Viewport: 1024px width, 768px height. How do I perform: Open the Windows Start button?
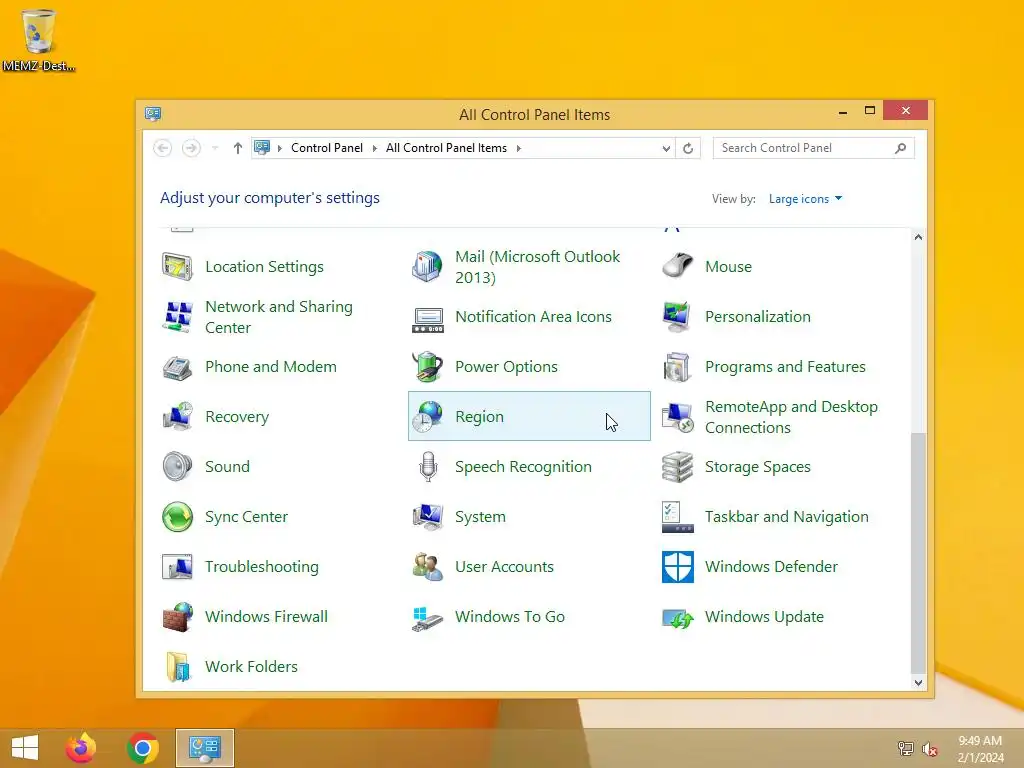tap(25, 748)
